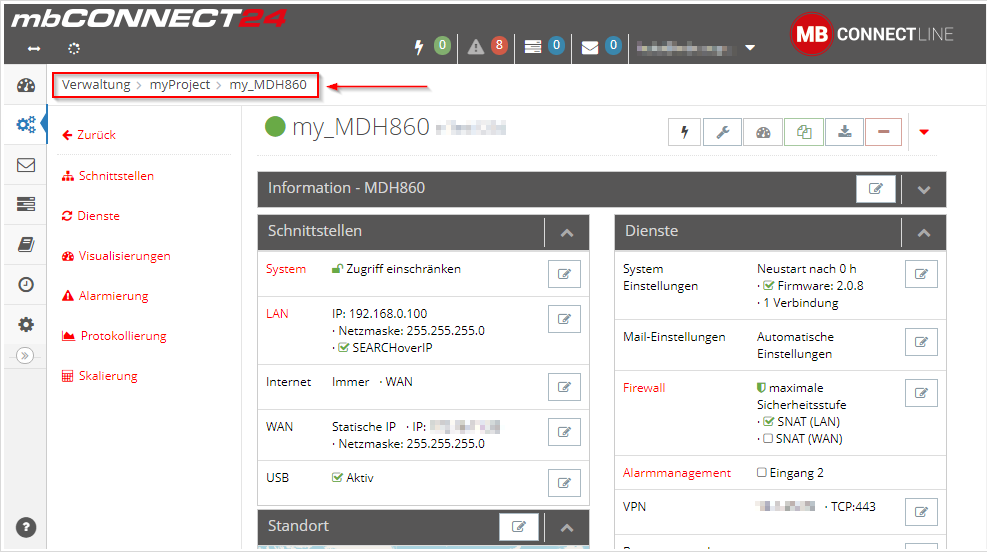Screen dimensions: 987x552
Task: Toggle SEARCHoverIP checkbox
Action: [x=343, y=347]
